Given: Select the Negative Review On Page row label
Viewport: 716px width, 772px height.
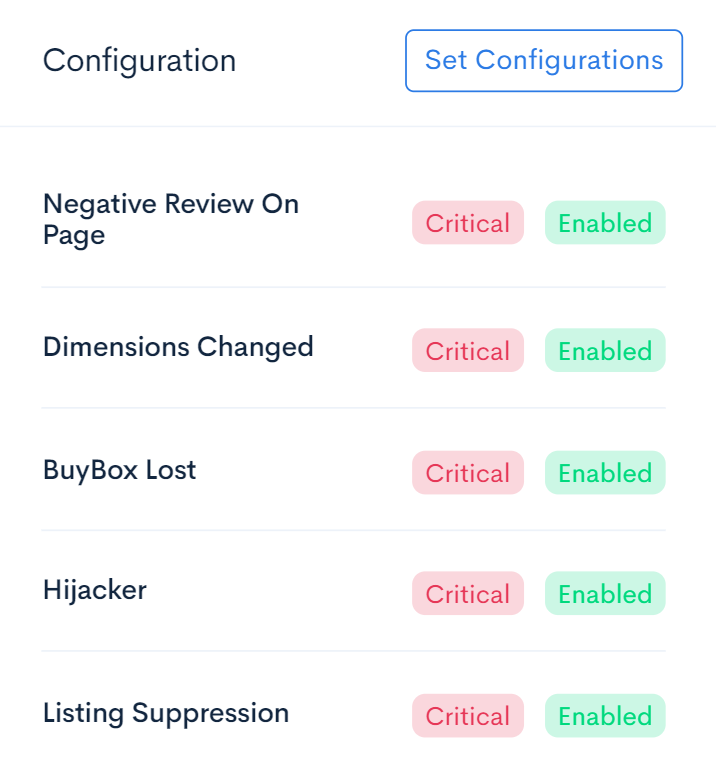Looking at the screenshot, I should (171, 220).
